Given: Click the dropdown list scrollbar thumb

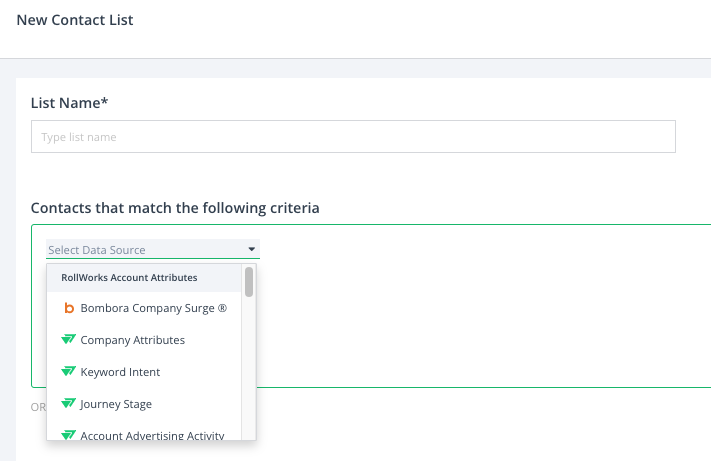Looking at the screenshot, I should pyautogui.click(x=249, y=282).
